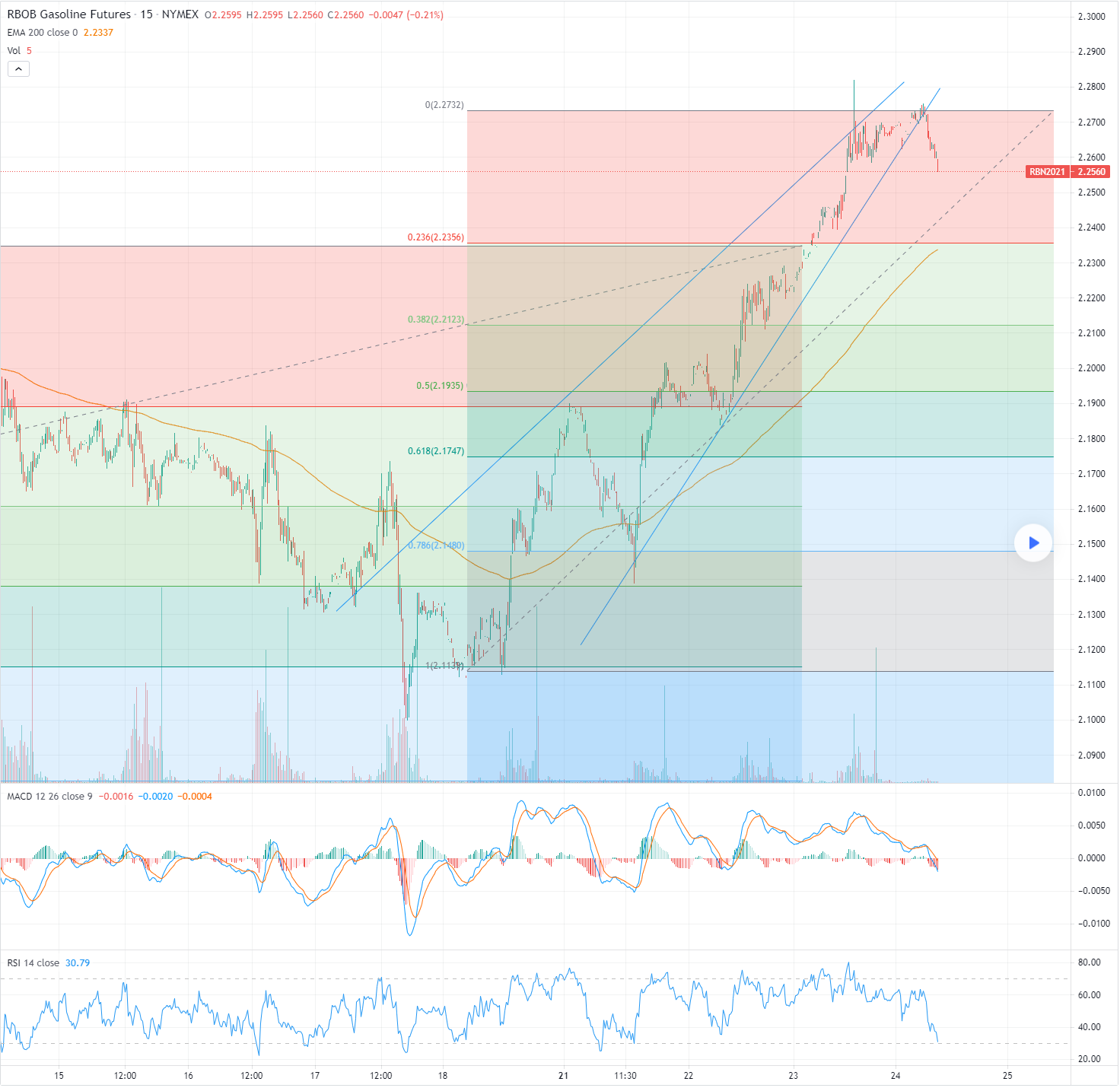
Task: Click 2.3000 on the price scale
Action: (1091, 17)
